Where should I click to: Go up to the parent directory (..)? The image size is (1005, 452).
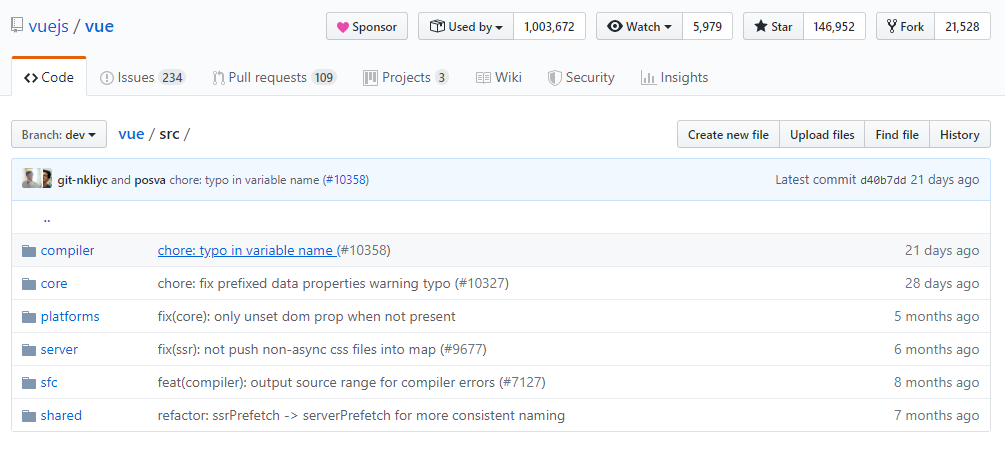tap(47, 218)
